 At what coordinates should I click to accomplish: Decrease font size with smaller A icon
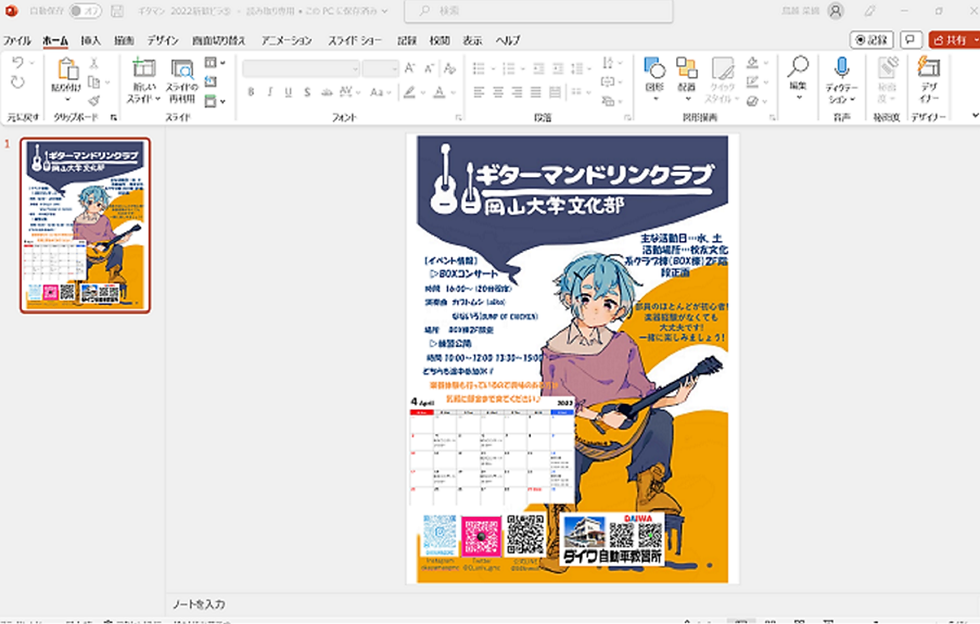429,68
